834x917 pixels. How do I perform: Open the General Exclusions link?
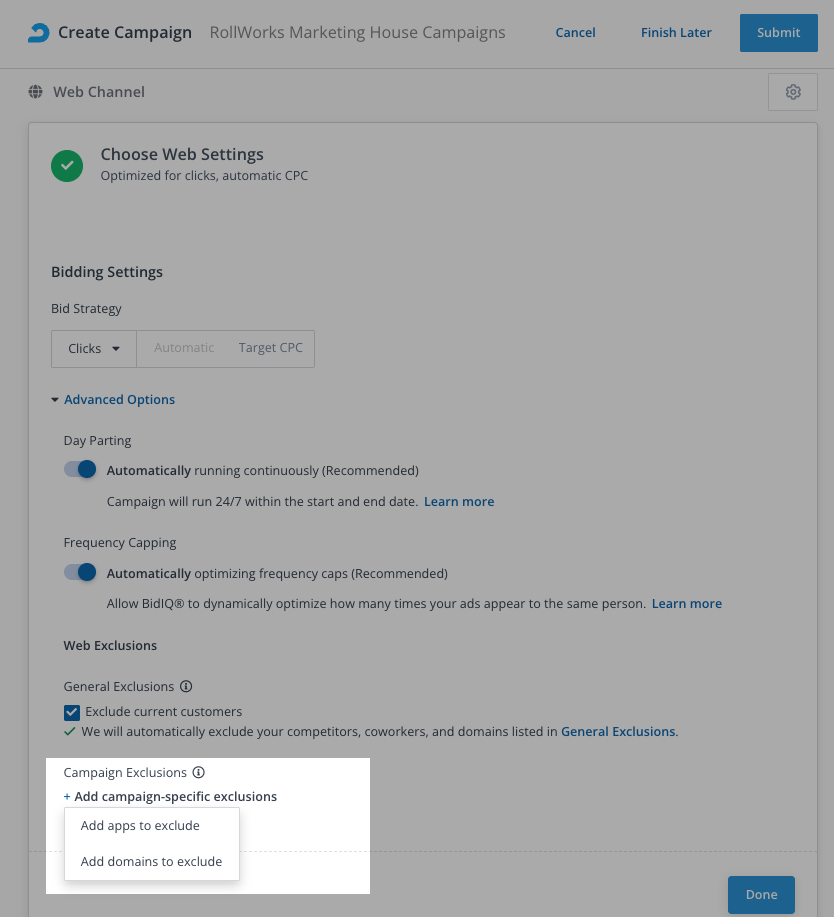618,732
